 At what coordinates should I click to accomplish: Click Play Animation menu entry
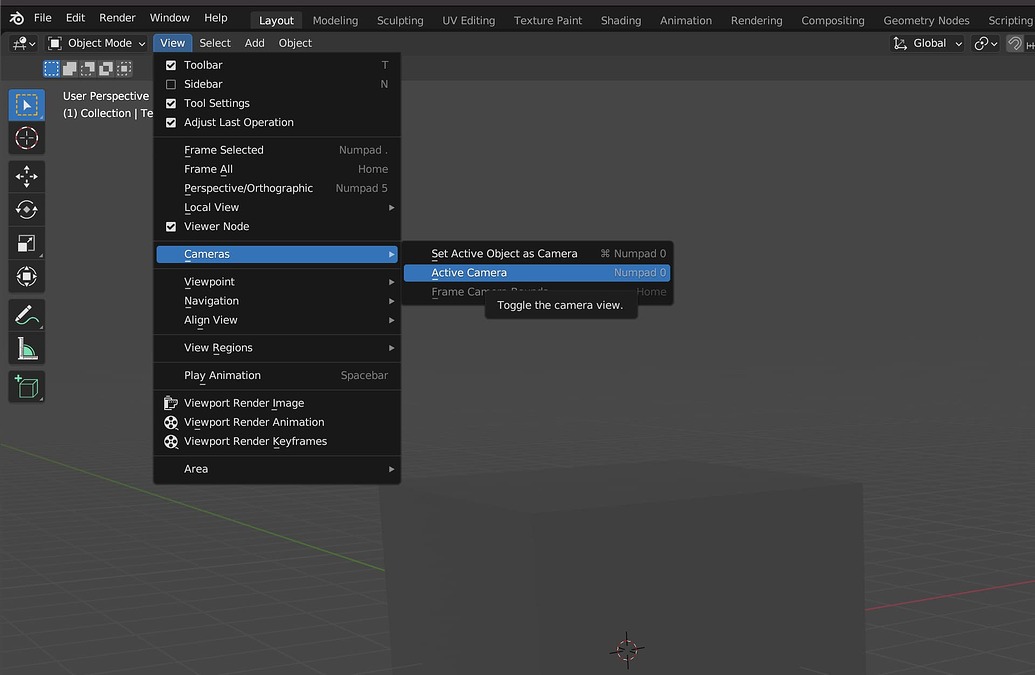(x=277, y=375)
